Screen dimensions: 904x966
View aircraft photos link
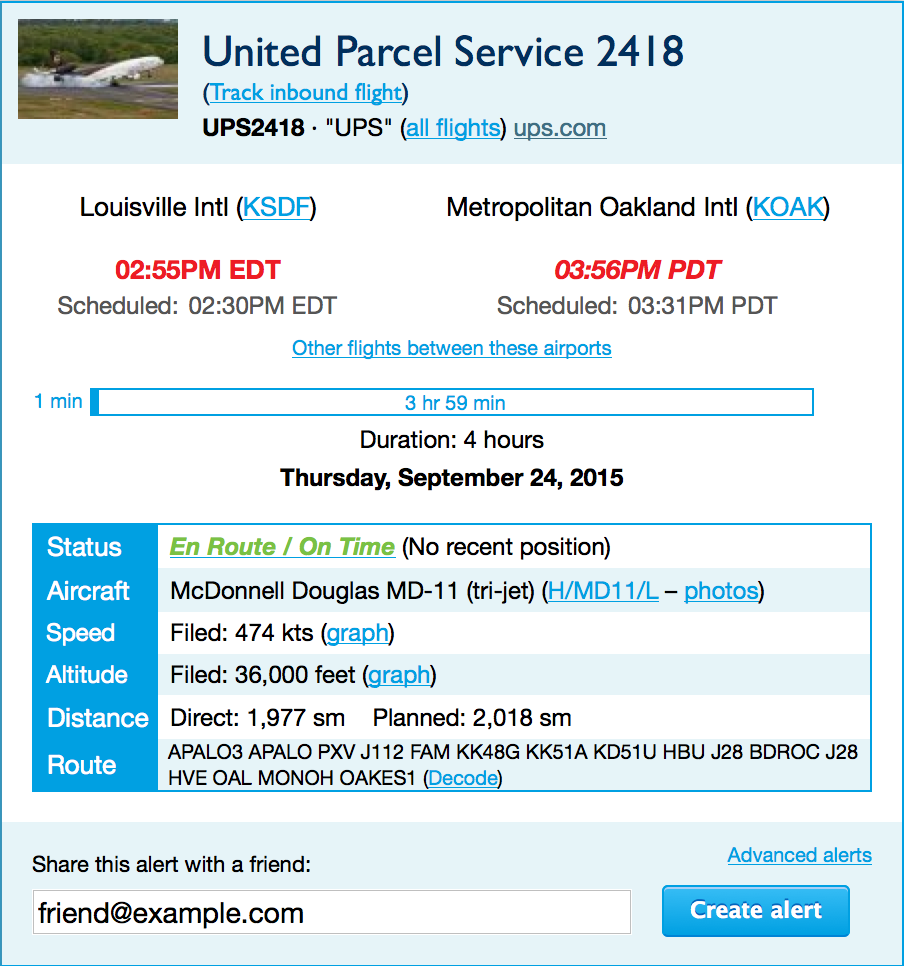[x=721, y=591]
